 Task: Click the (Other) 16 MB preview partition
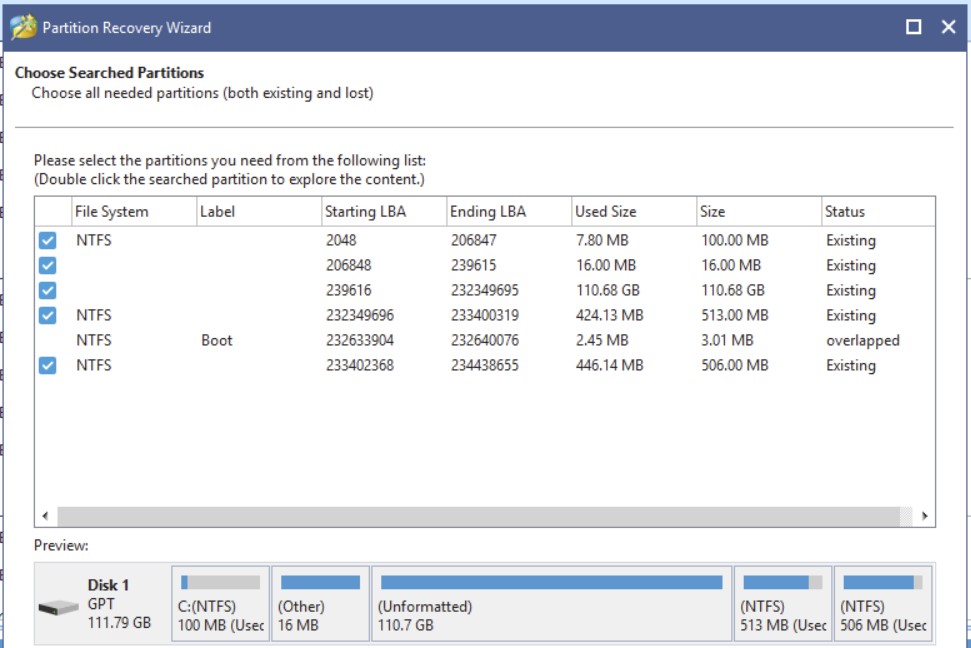click(x=319, y=605)
